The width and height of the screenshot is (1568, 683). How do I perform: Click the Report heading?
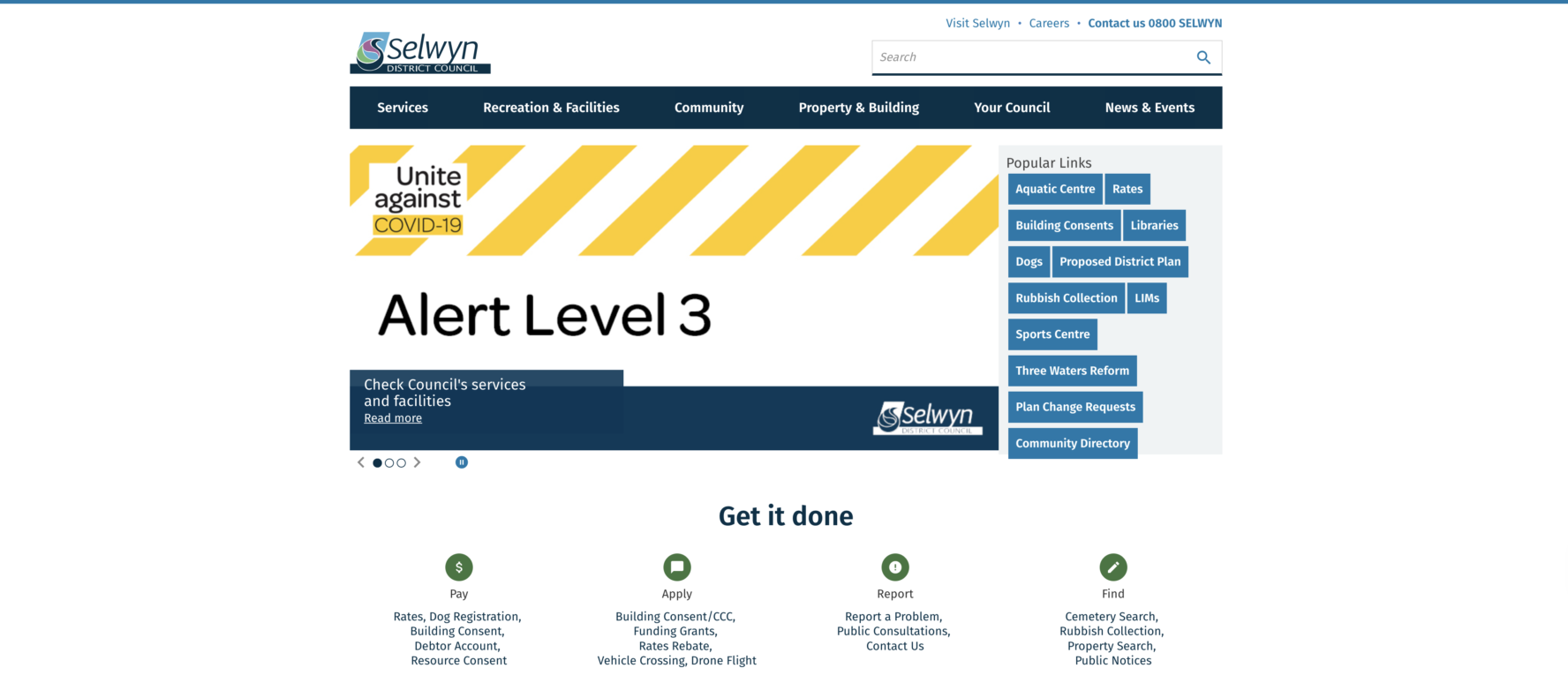pos(895,594)
